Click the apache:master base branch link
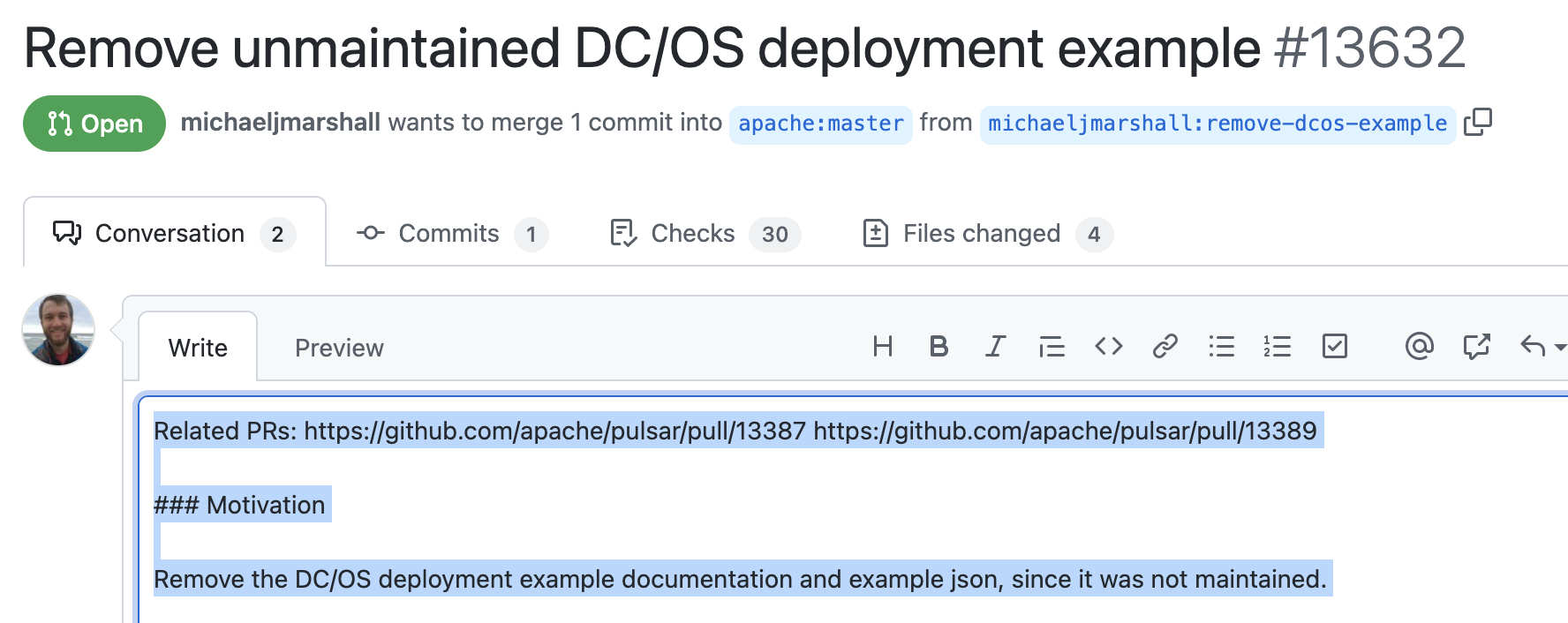The width and height of the screenshot is (1568, 623). point(820,124)
